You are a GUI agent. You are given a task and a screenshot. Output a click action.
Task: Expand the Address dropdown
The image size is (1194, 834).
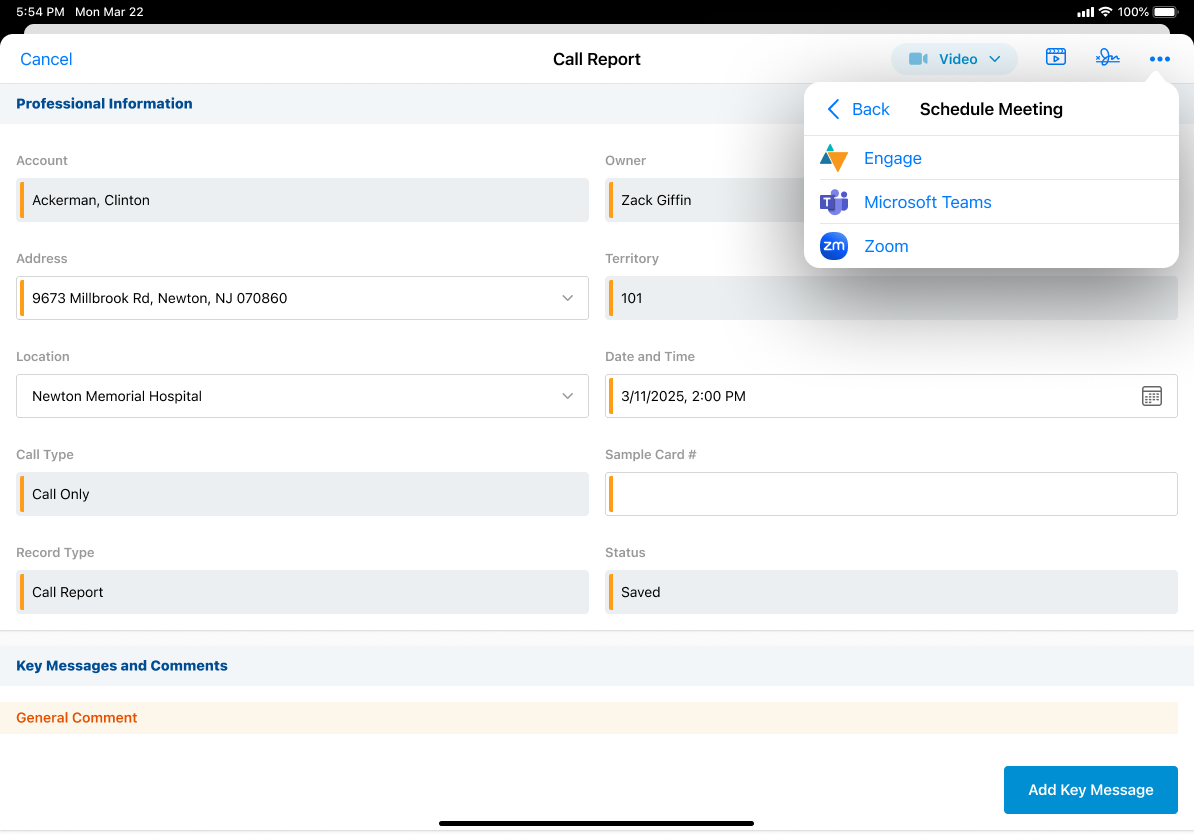(x=567, y=298)
